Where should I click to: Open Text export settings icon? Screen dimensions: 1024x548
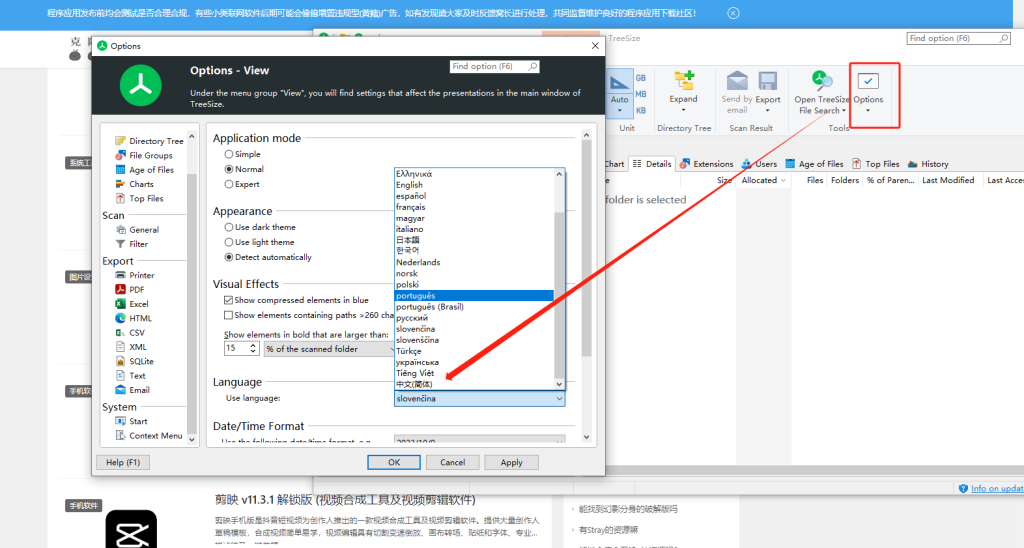120,376
